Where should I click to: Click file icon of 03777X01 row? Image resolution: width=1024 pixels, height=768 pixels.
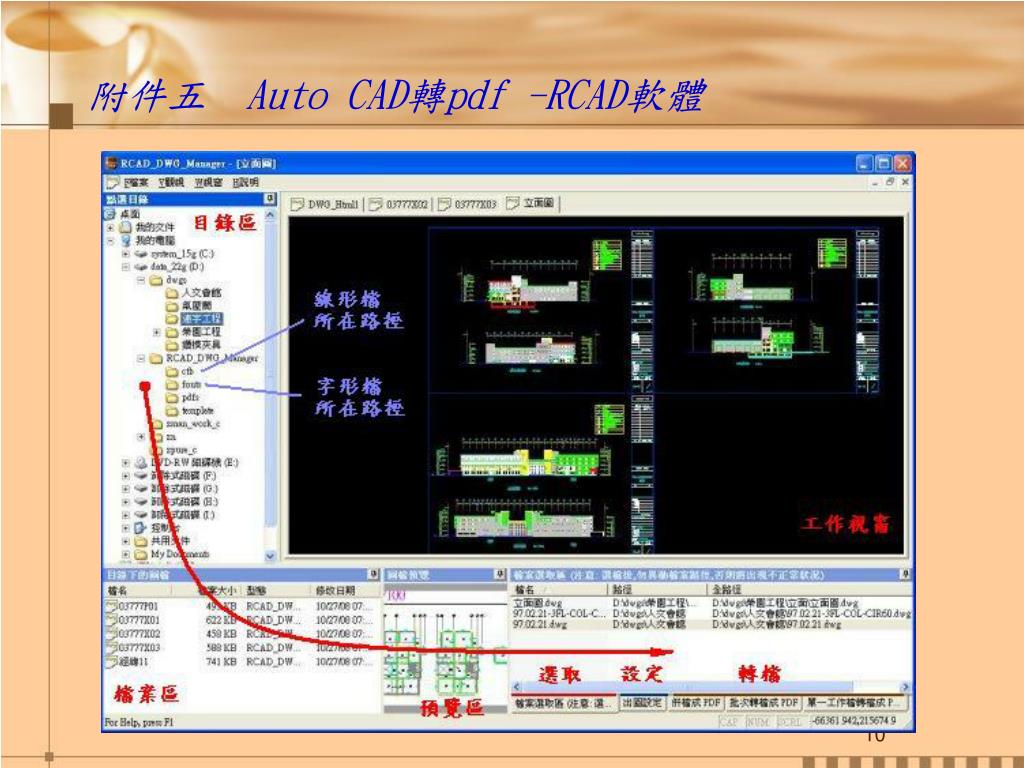(112, 620)
